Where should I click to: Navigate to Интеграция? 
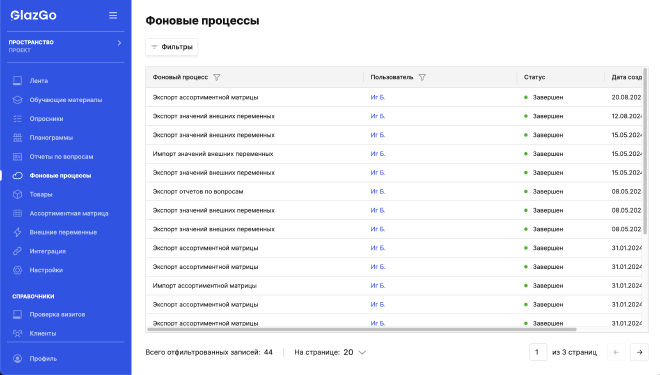[48, 251]
